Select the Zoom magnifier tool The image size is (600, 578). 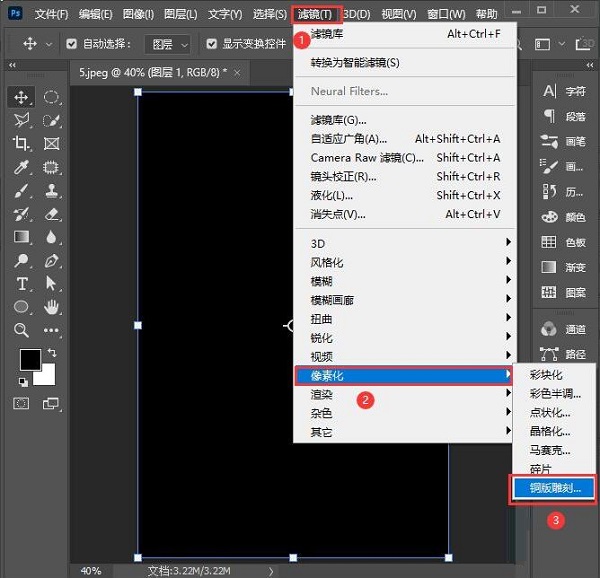coord(21,329)
